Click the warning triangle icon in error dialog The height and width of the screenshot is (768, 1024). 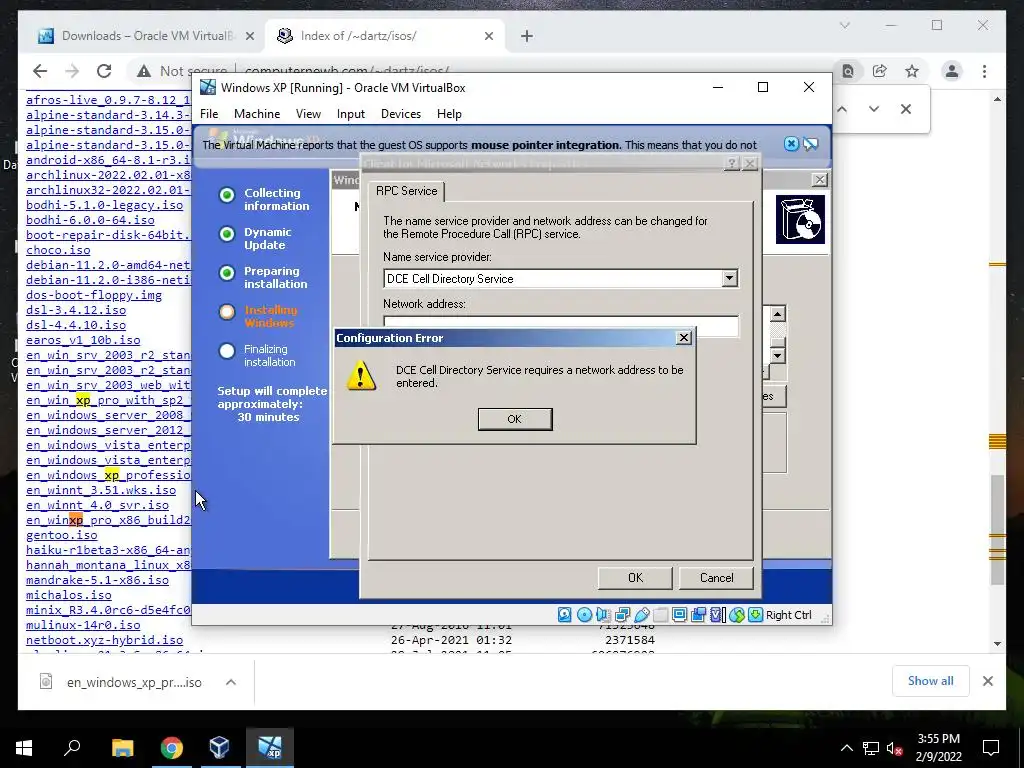coord(361,376)
